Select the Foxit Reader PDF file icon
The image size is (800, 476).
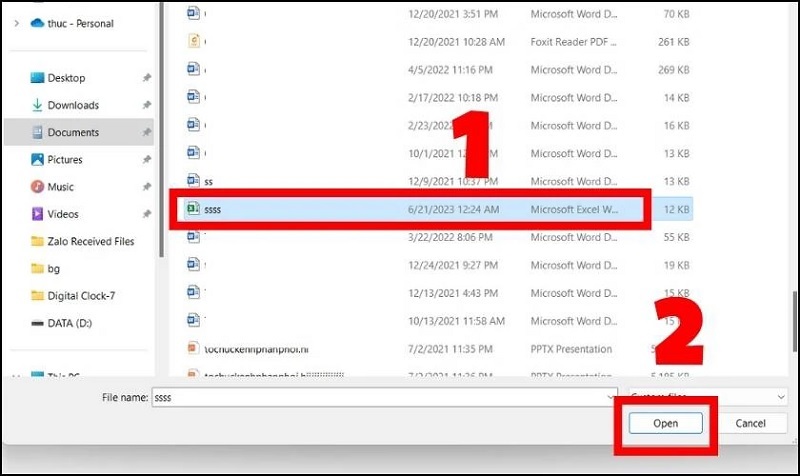click(x=195, y=42)
